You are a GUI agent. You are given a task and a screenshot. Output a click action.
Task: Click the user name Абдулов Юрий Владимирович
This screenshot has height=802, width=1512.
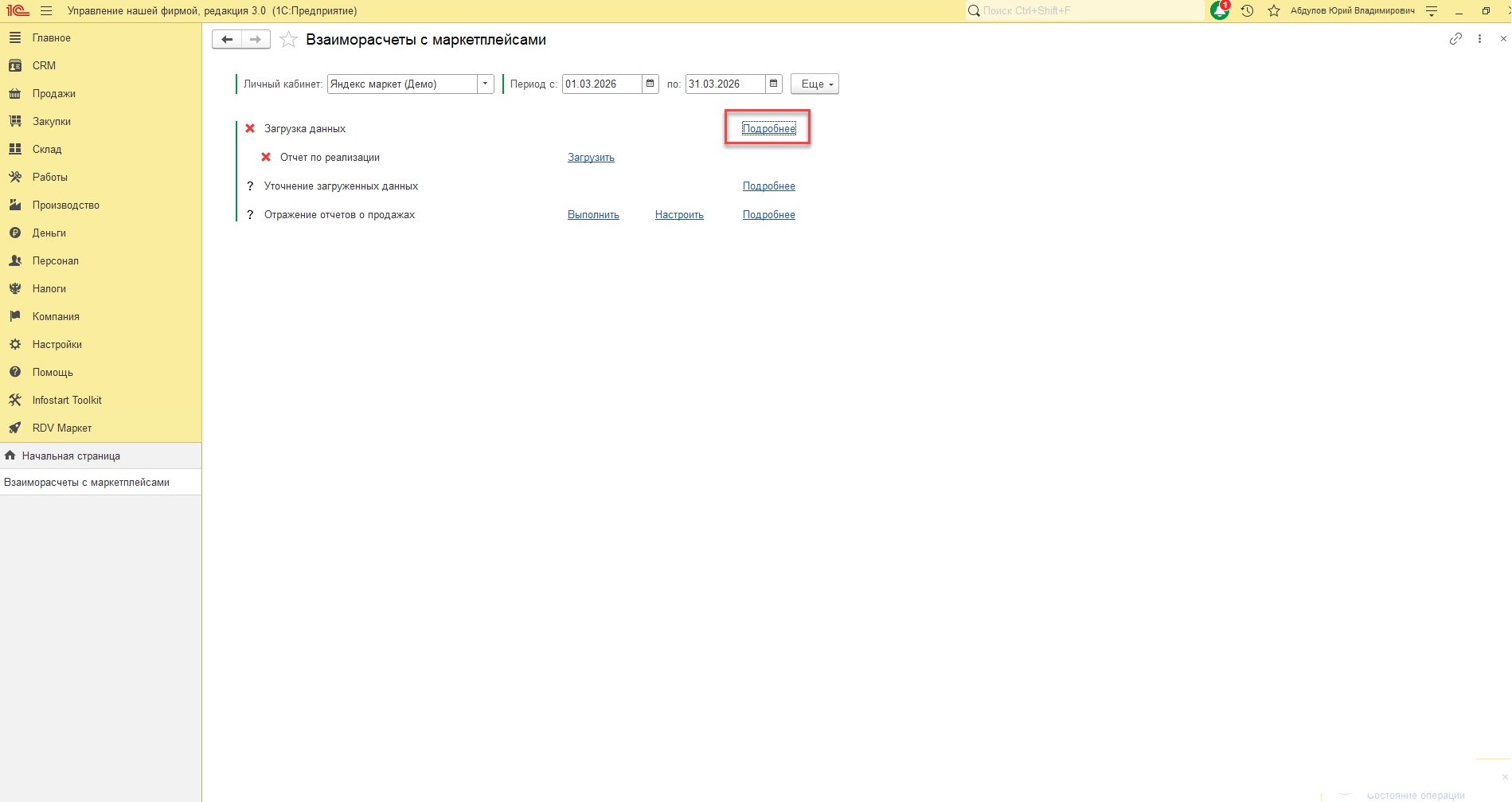1353,11
